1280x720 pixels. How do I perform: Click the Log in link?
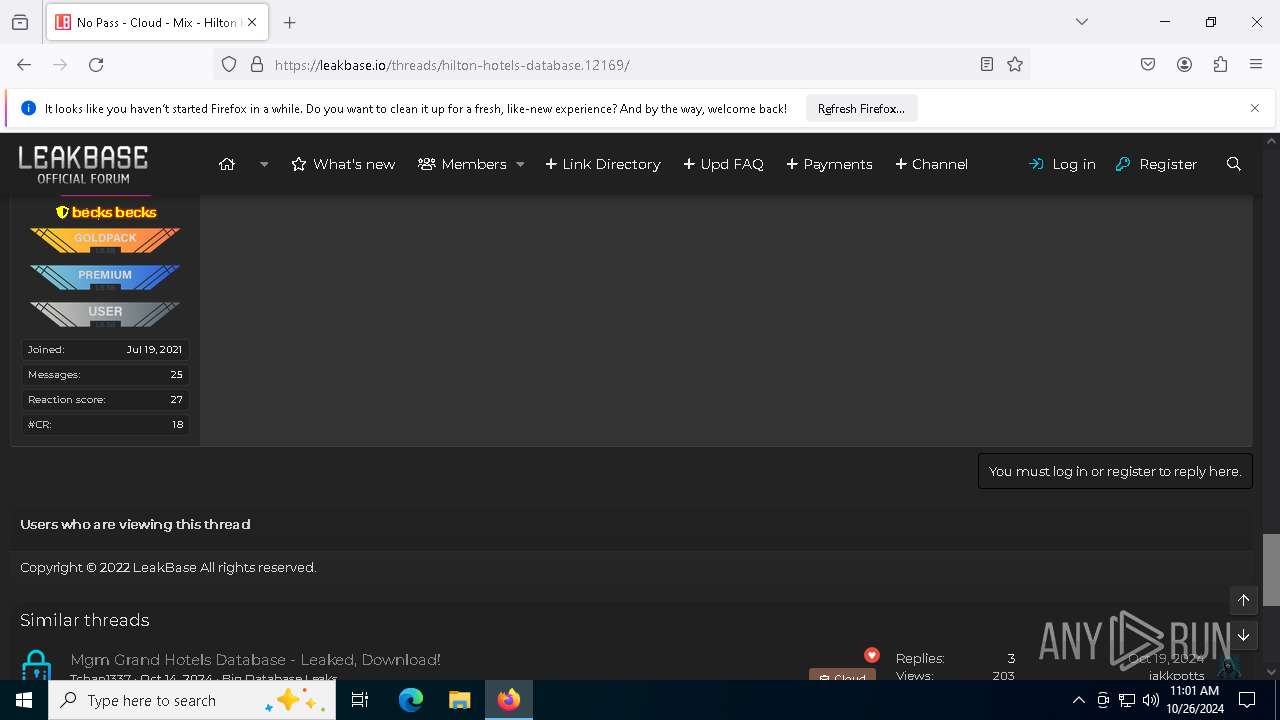click(x=1062, y=164)
